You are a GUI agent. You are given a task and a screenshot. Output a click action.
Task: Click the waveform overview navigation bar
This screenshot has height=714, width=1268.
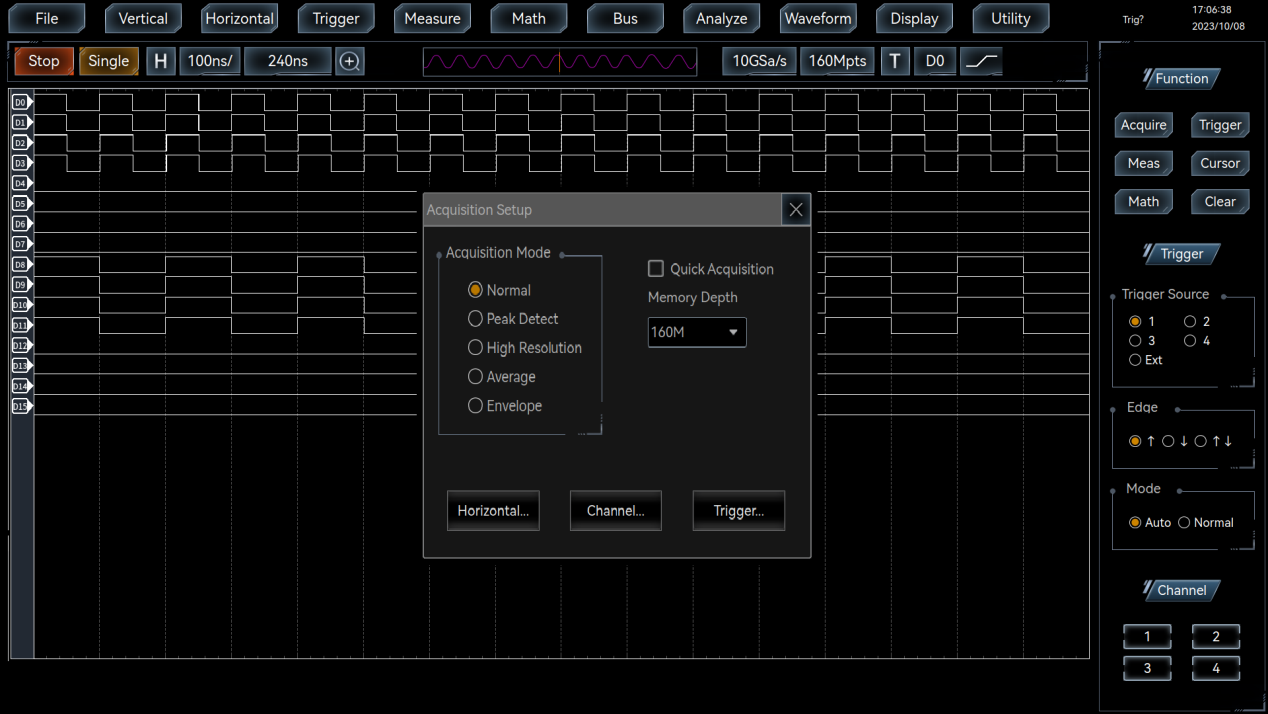[560, 62]
